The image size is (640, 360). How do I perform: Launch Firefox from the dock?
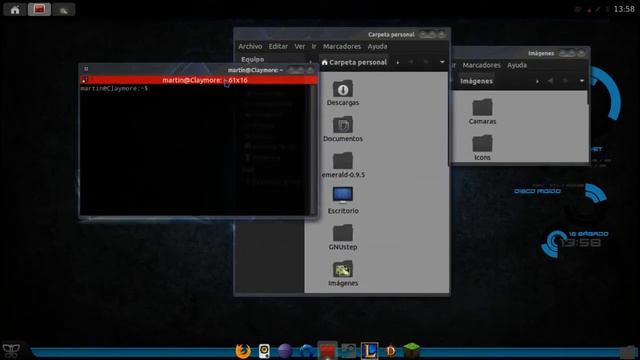pyautogui.click(x=243, y=351)
